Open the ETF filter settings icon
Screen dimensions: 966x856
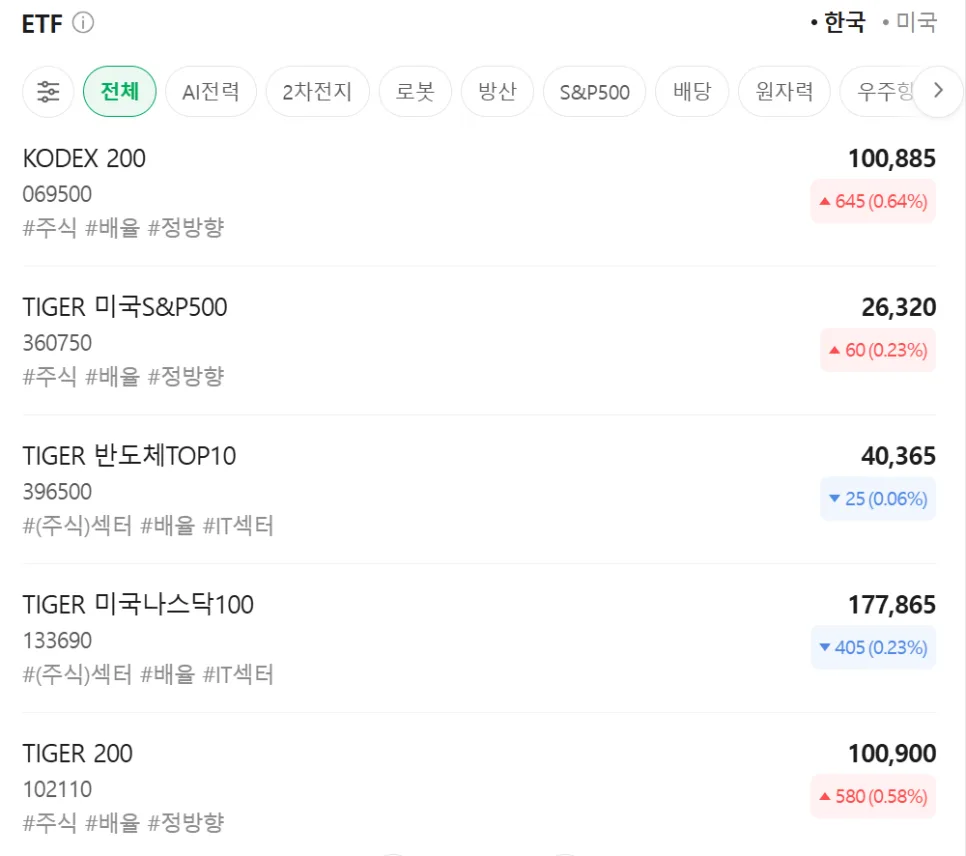48,91
